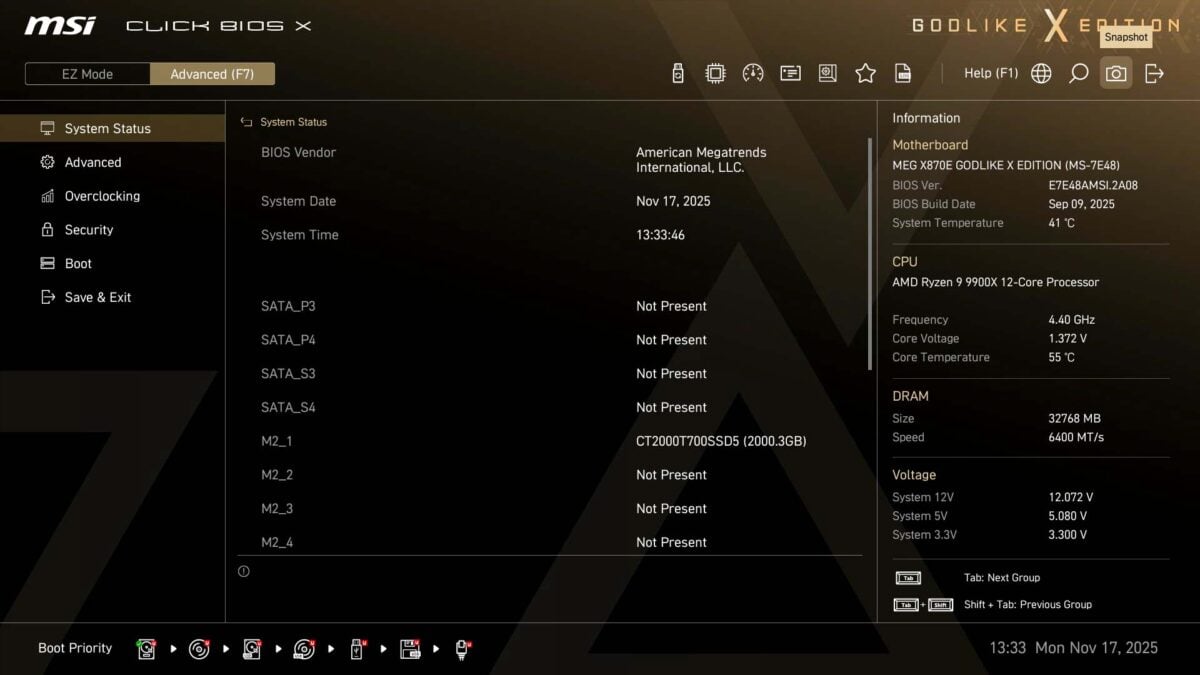Click the System Status back arrow breadcrumb

pos(246,122)
